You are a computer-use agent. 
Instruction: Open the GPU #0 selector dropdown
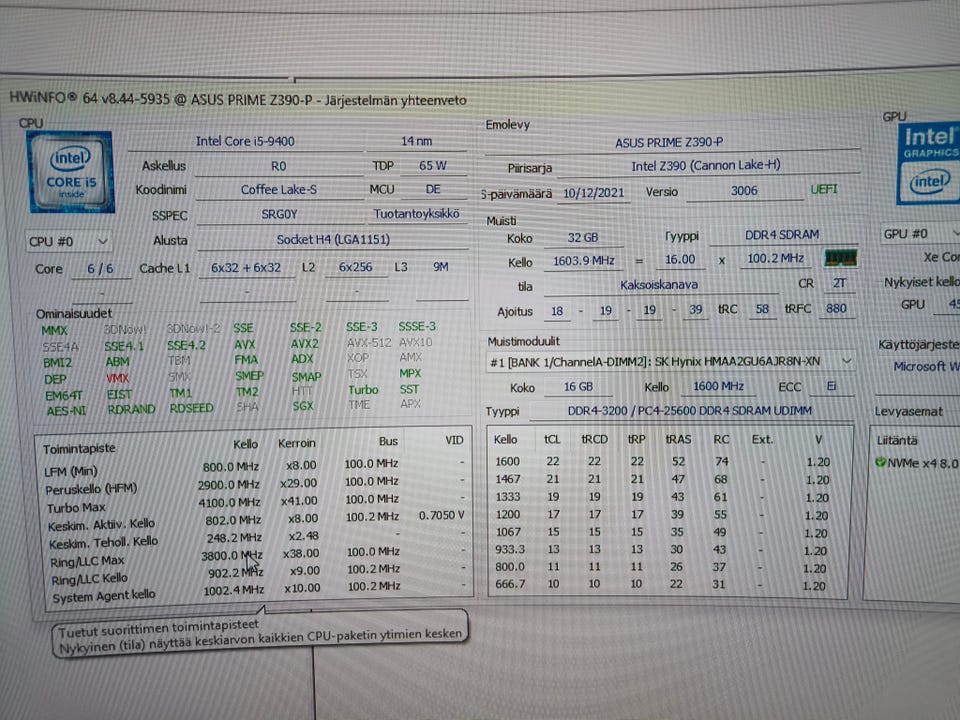coord(920,233)
